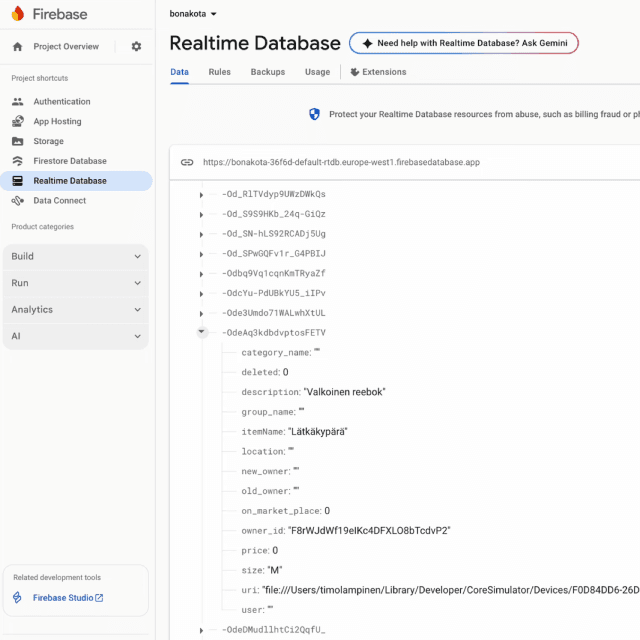
Task: Click Project Overview link
Action: [66, 47]
